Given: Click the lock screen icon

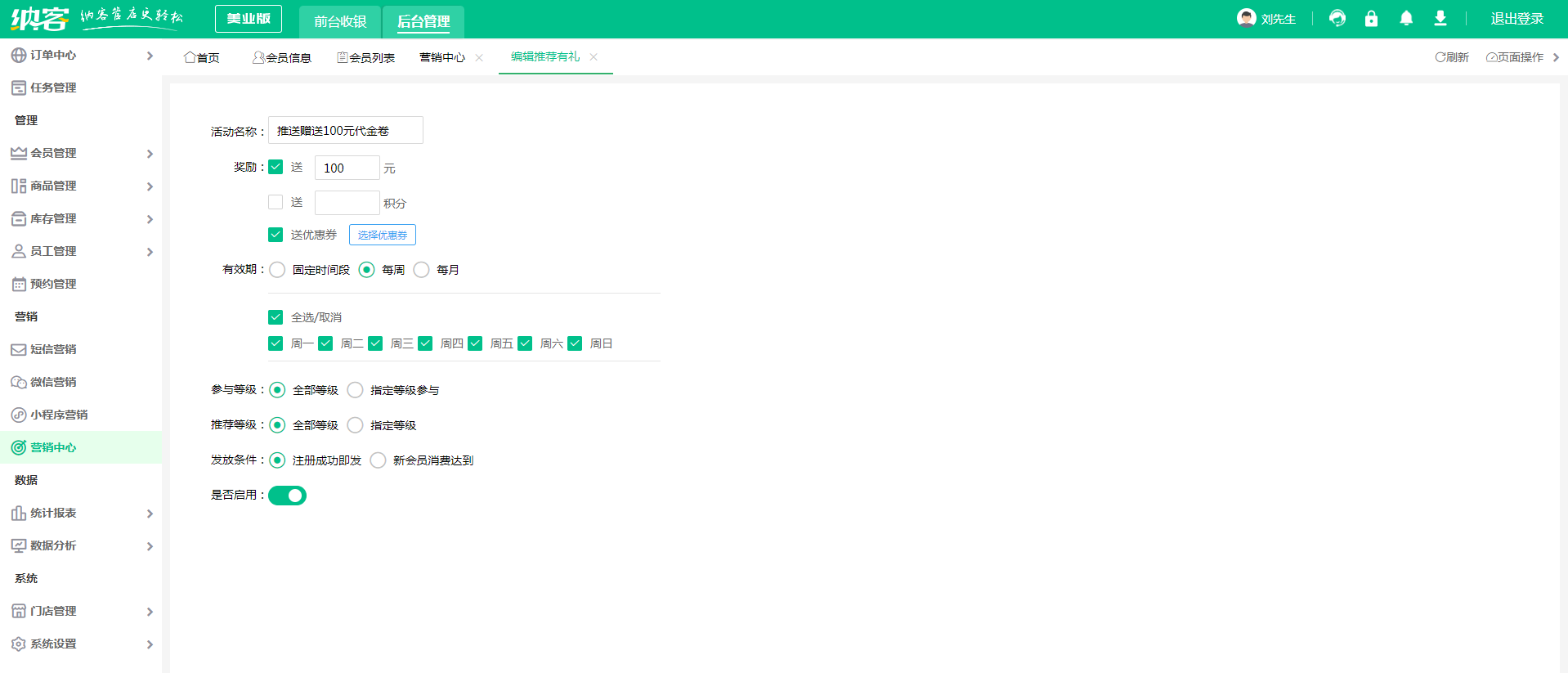Looking at the screenshot, I should (1371, 18).
